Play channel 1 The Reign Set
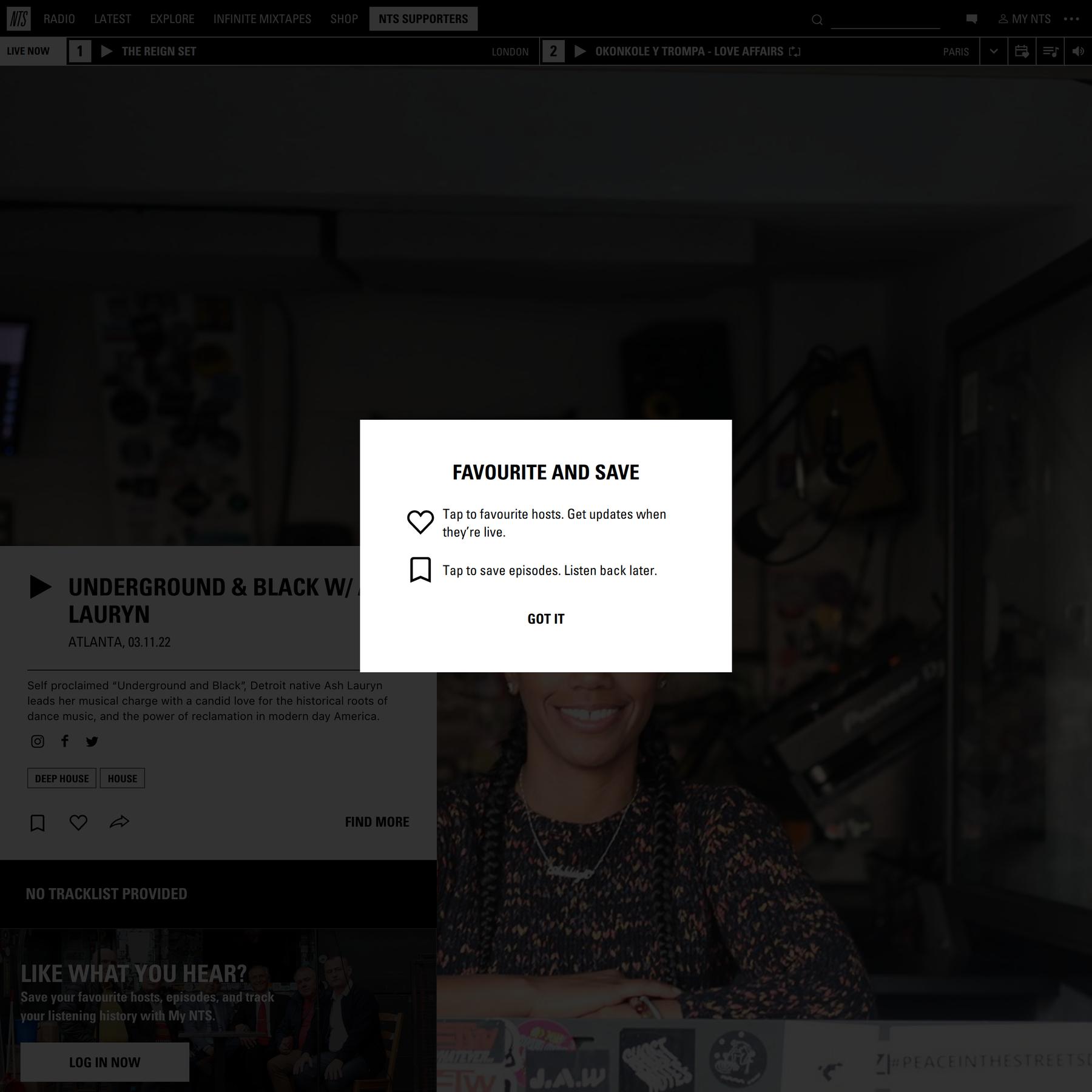The image size is (1092, 1092). (107, 52)
